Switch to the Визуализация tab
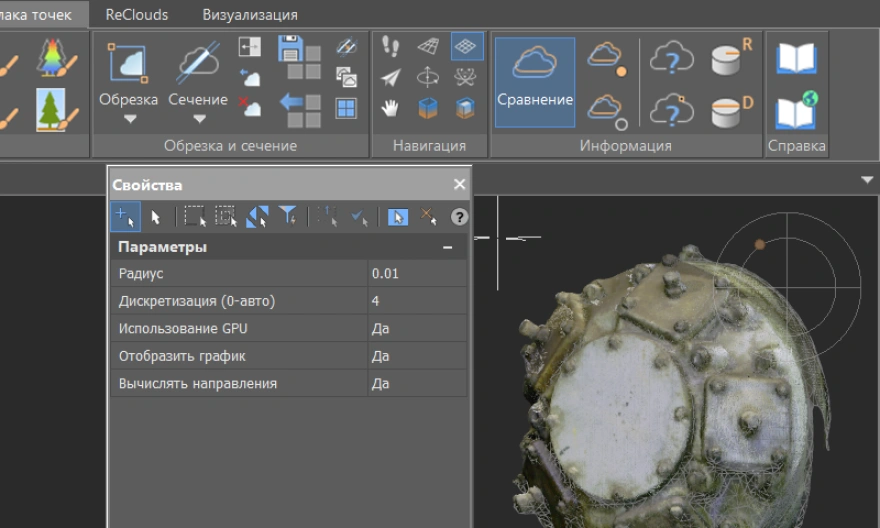This screenshot has height=528, width=880. tap(249, 15)
